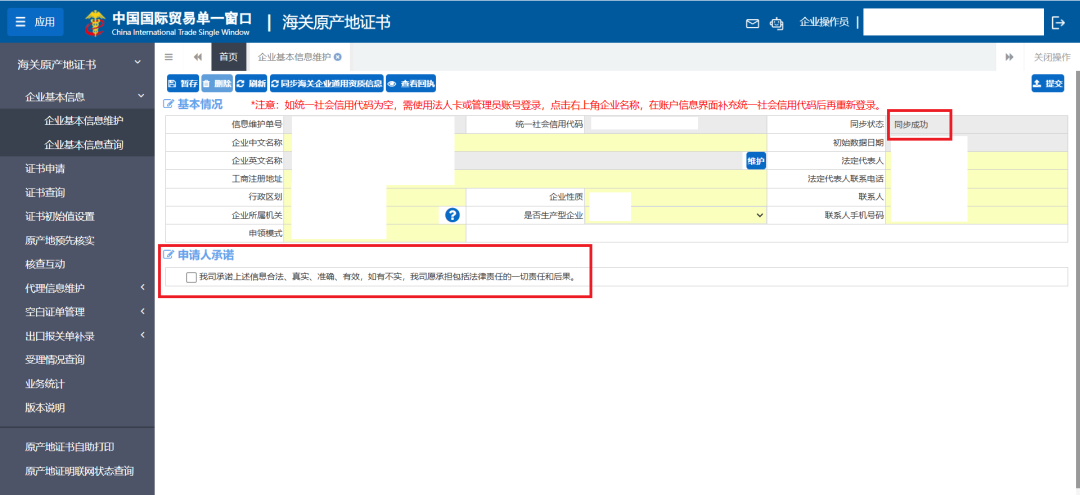Expand 空白证单管理 in the sidebar
1080x495 pixels.
coord(77,312)
